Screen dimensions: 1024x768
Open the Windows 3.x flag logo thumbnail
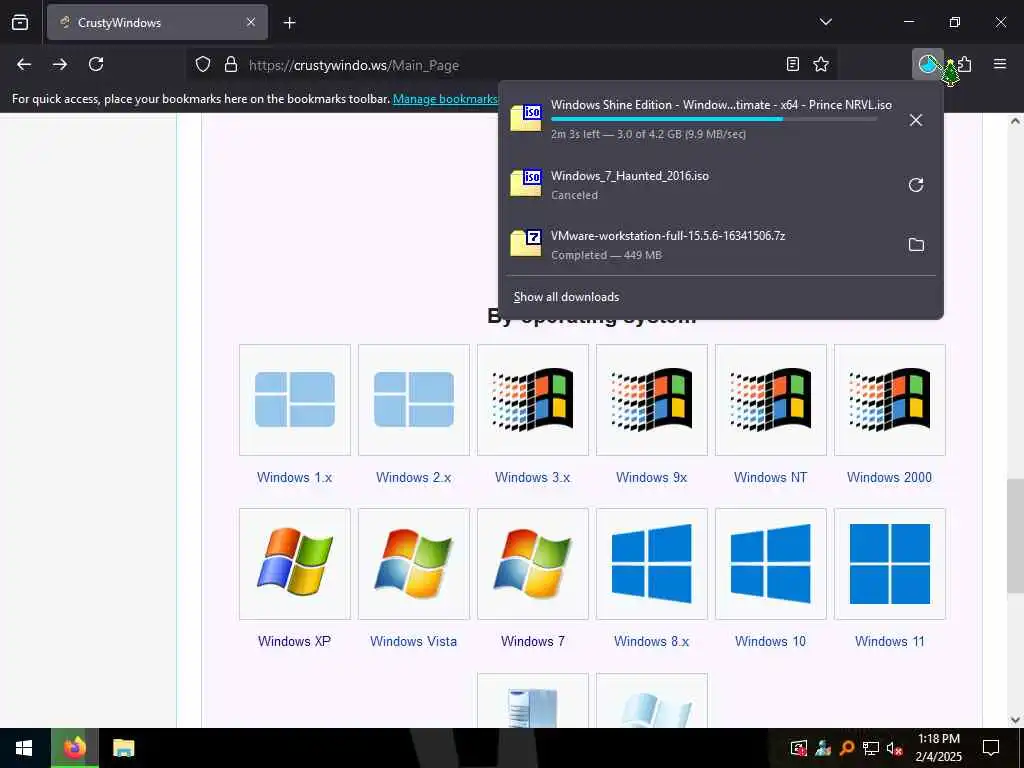pyautogui.click(x=533, y=400)
